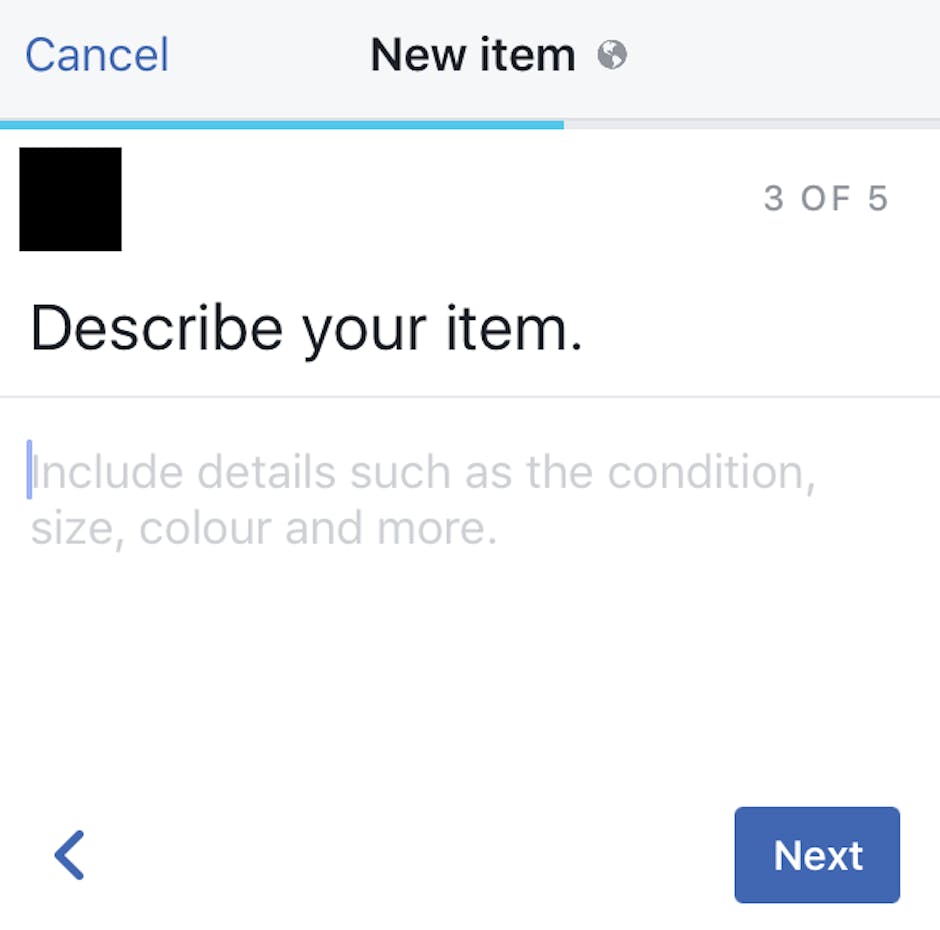Click the New item header title
Screen dimensions: 940x930
pyautogui.click(x=473, y=55)
